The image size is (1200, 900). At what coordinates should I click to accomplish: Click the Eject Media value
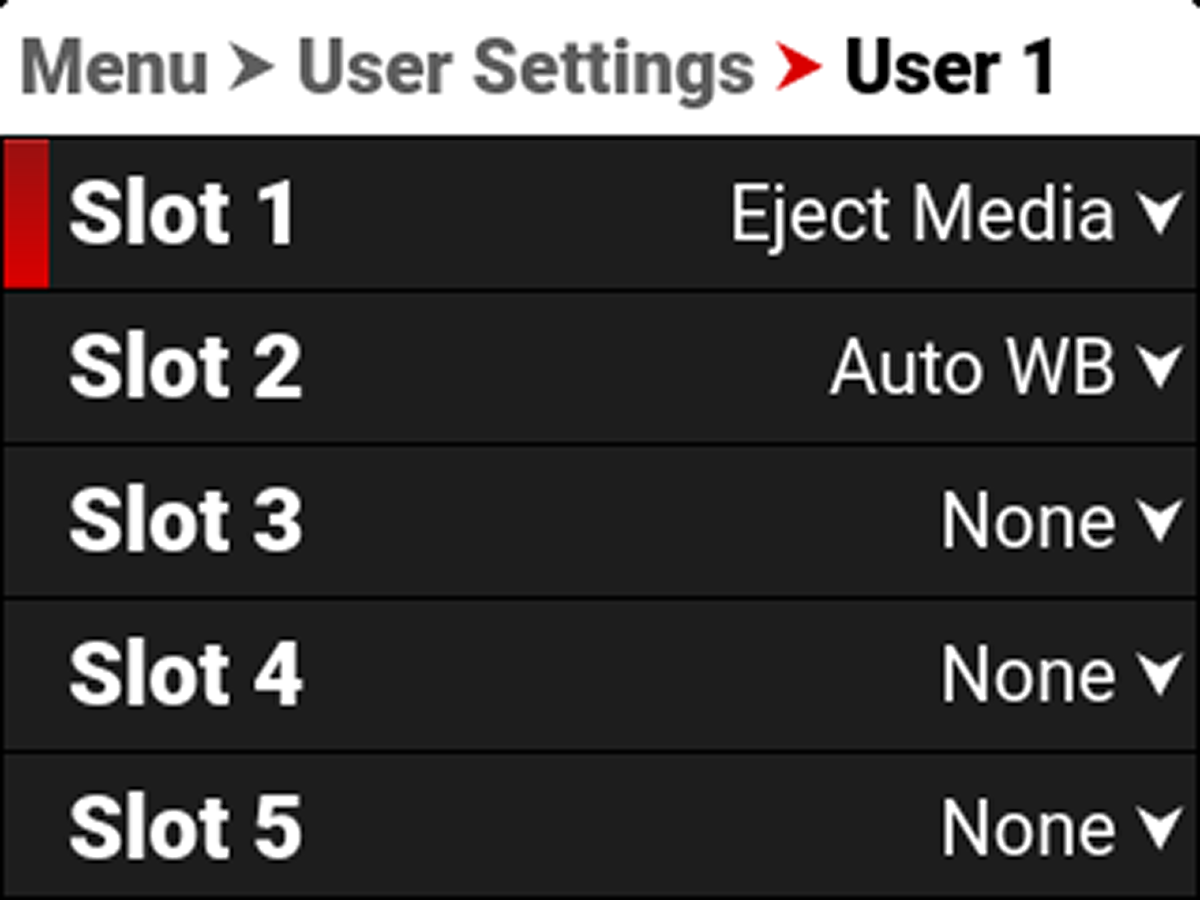922,213
